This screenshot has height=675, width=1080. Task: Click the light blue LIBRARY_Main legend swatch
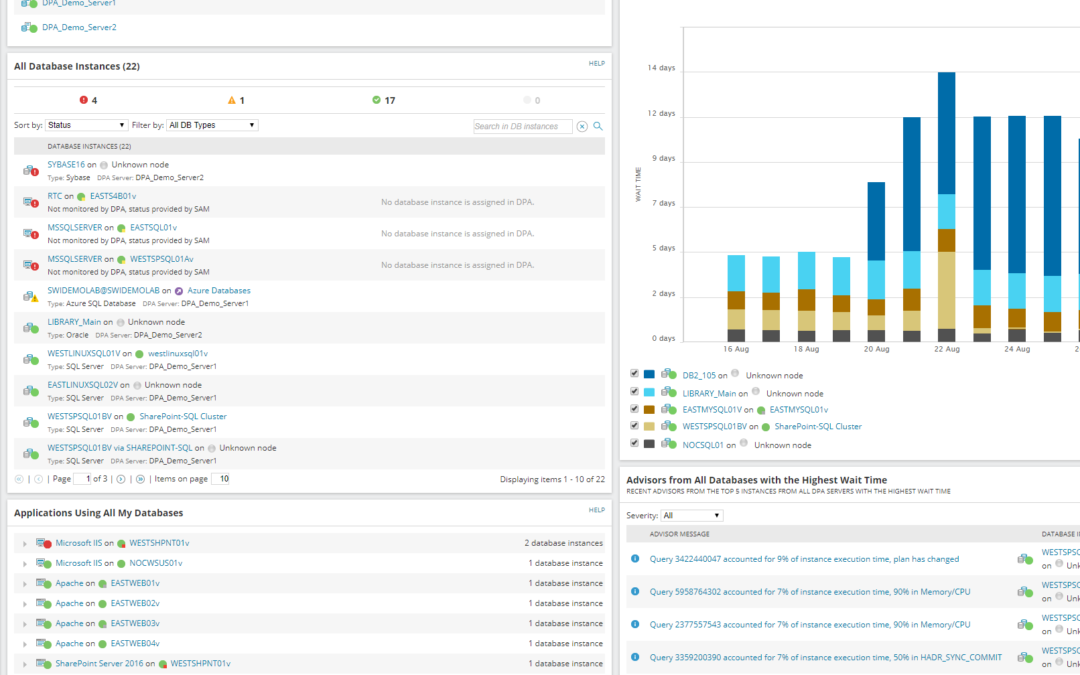point(649,392)
